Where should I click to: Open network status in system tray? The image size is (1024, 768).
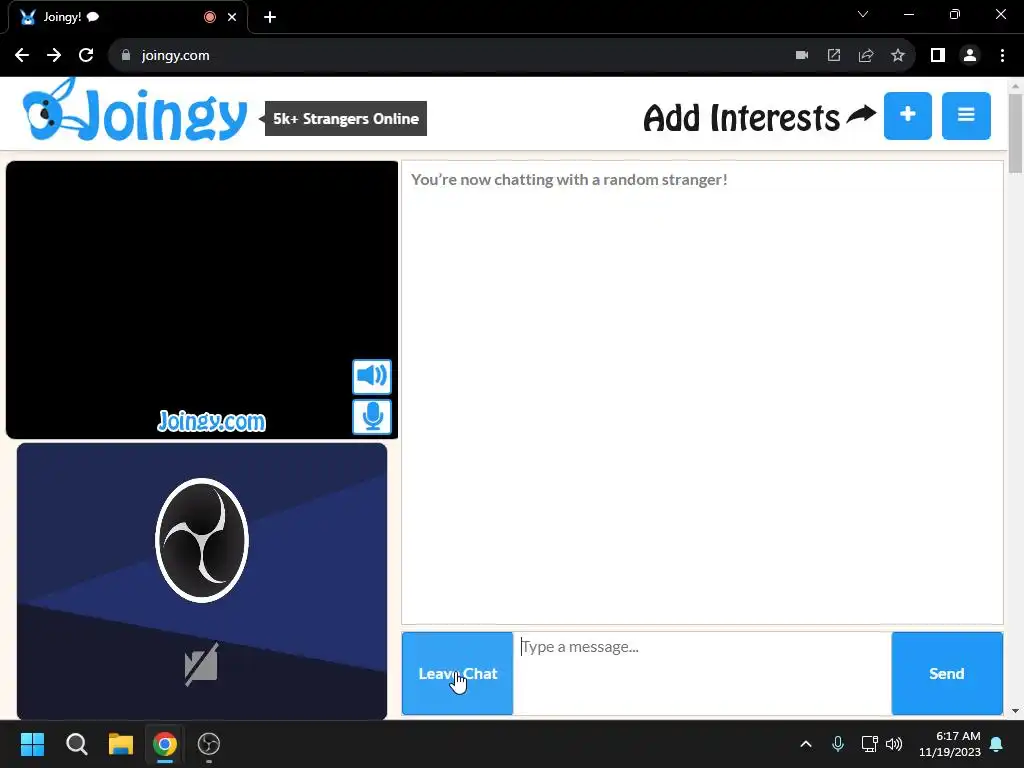(869, 744)
